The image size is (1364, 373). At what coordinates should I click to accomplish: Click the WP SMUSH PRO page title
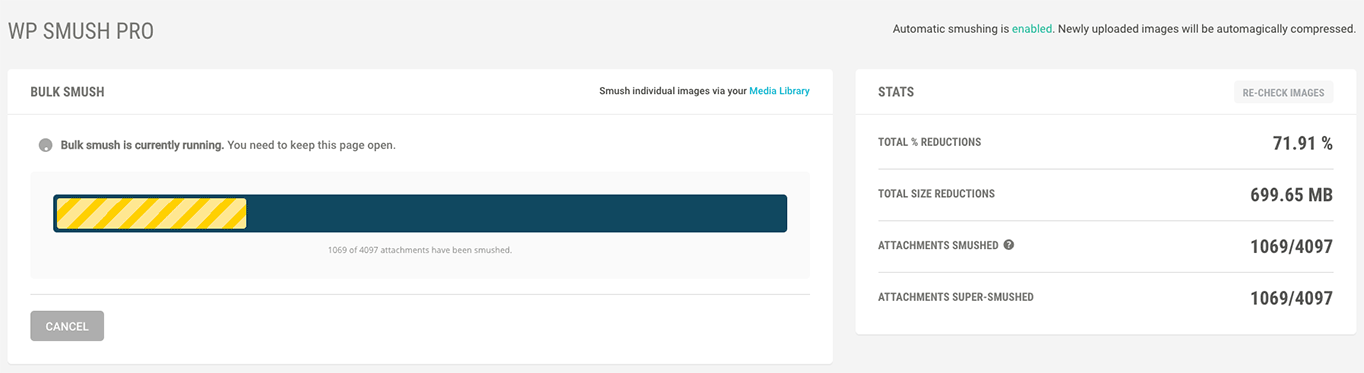81,31
